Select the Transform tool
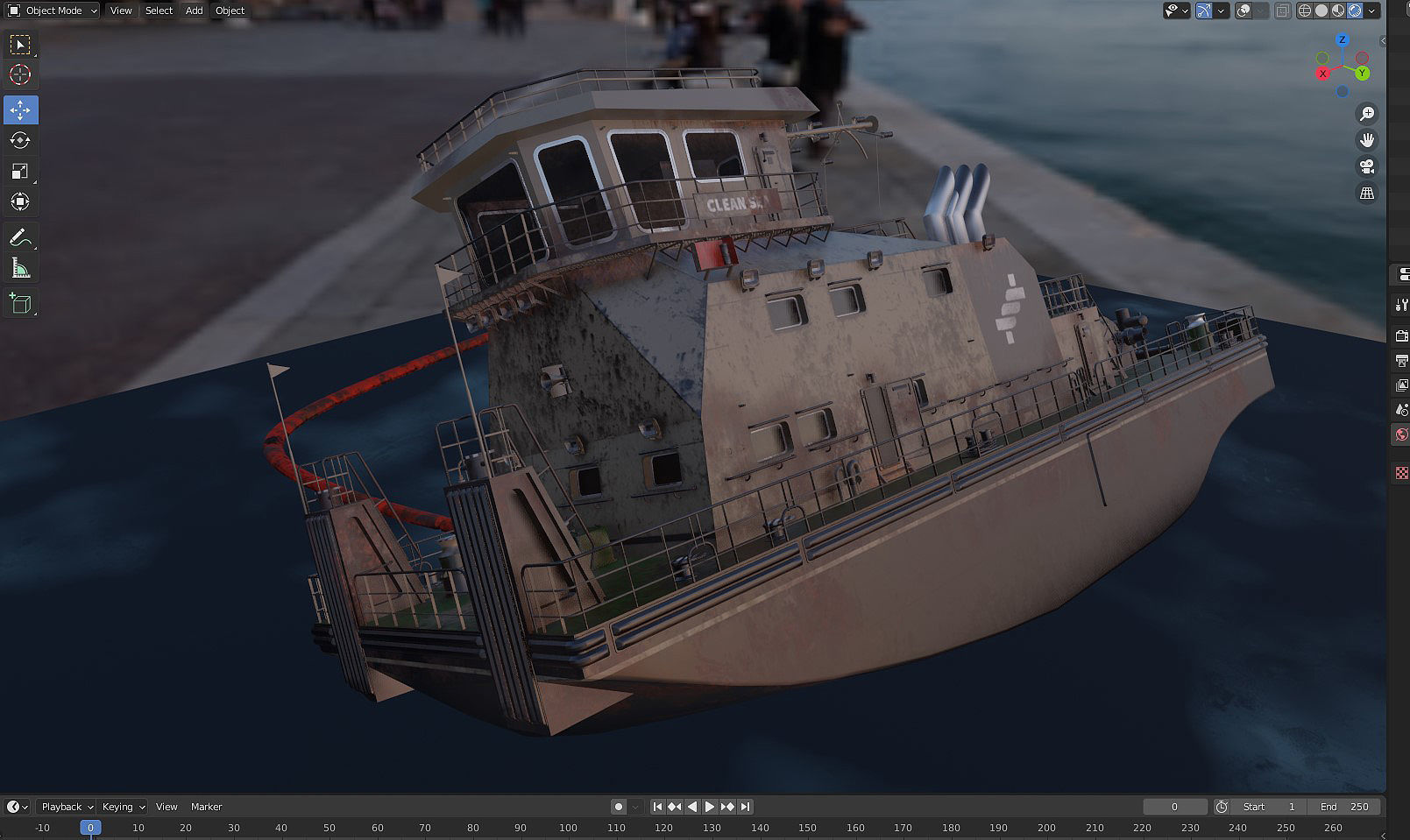Viewport: 1410px width, 840px height. [x=20, y=201]
